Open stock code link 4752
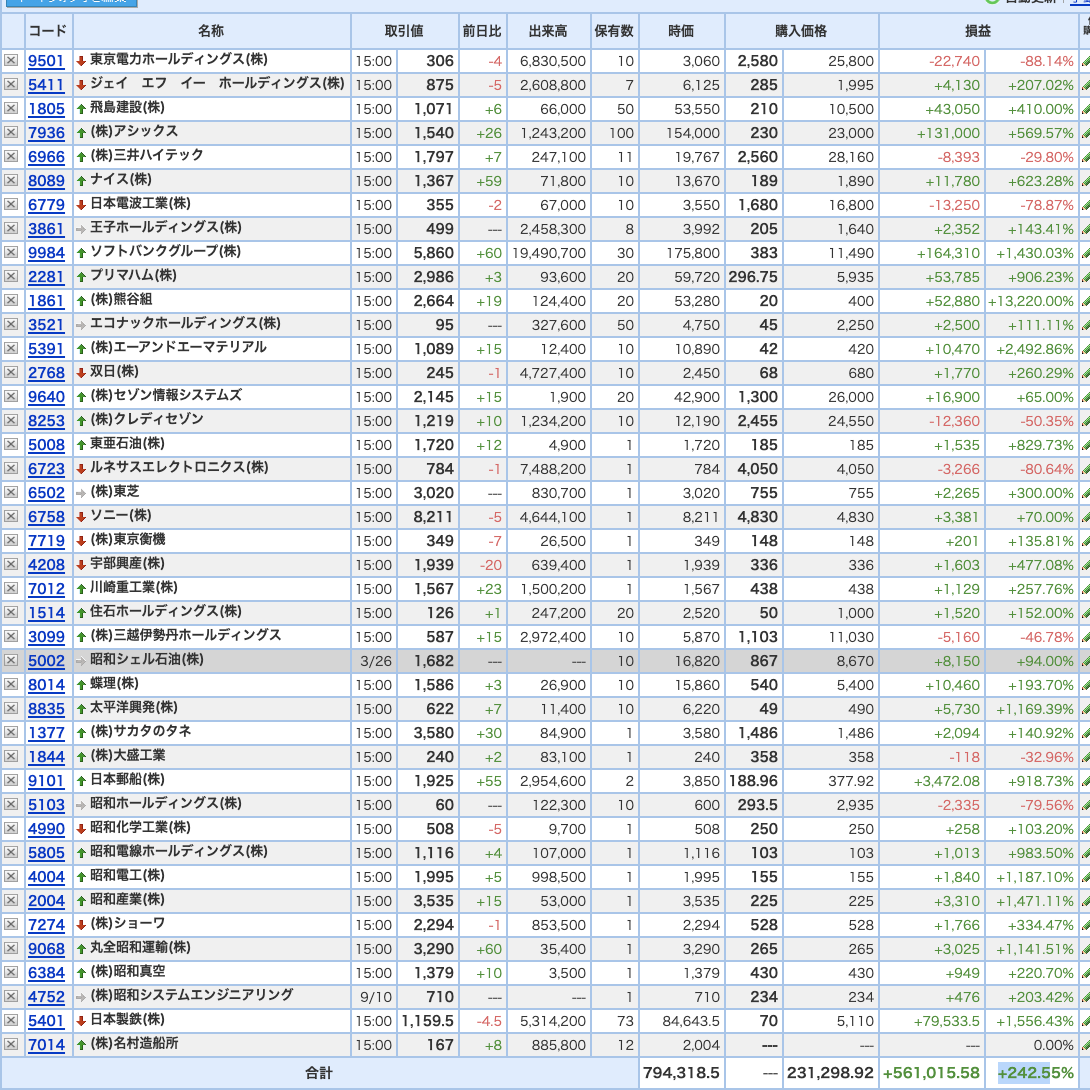The image size is (1090, 1090). tap(46, 997)
